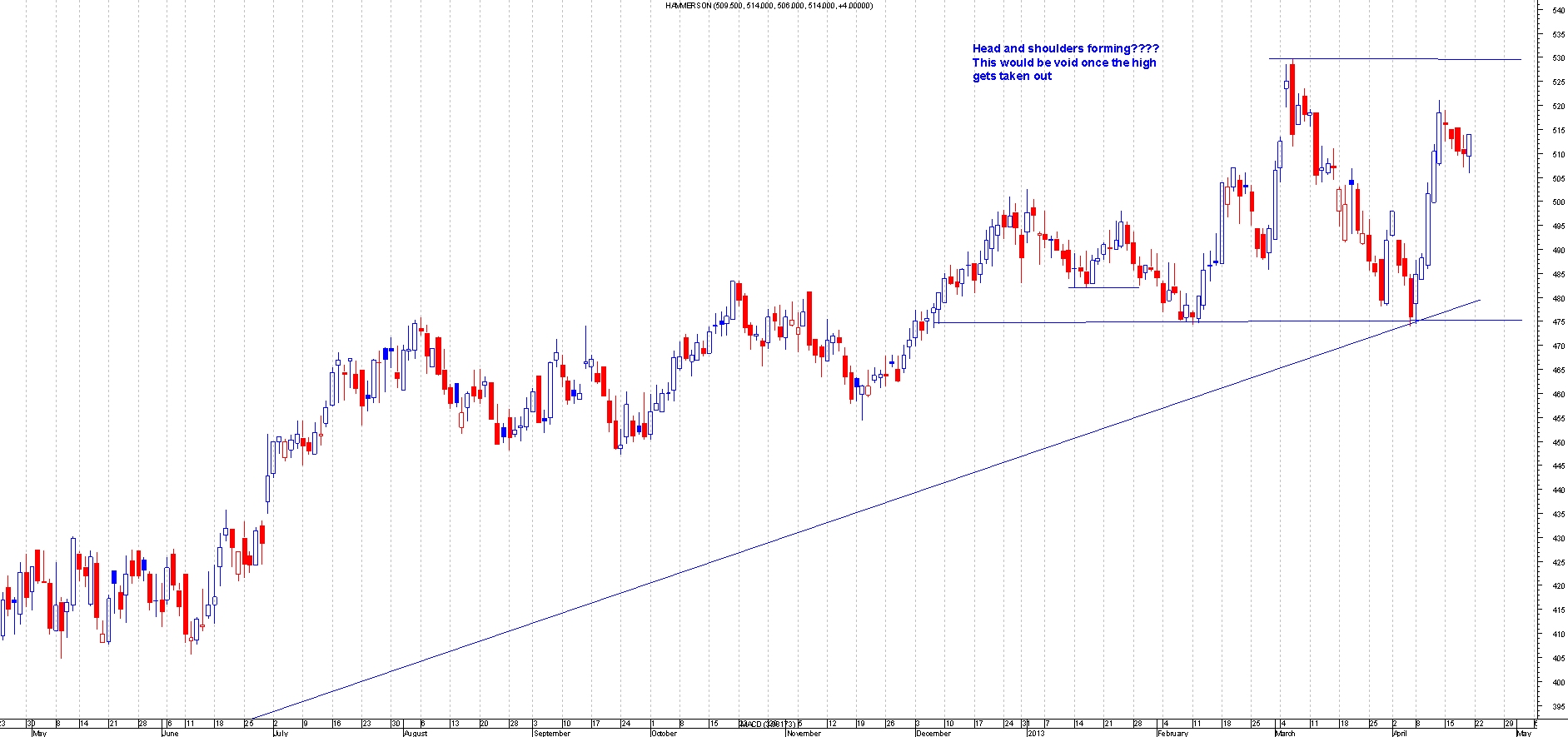Click the March month label
The height and width of the screenshot is (737, 1568).
(1285, 734)
